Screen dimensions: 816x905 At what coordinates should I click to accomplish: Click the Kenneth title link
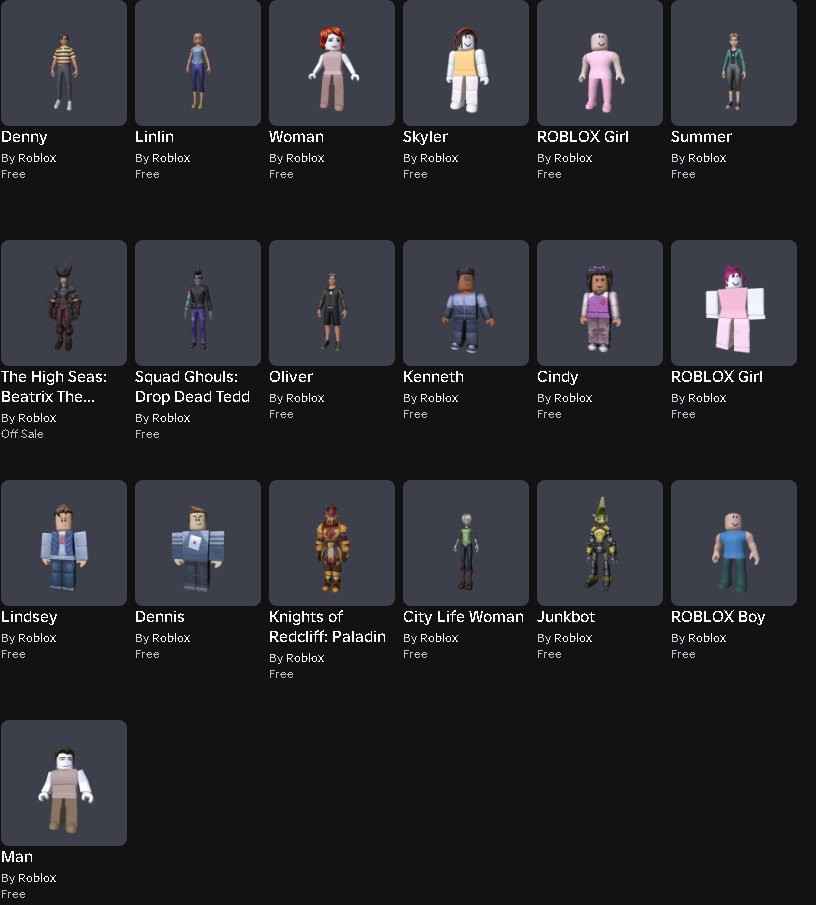coord(433,377)
